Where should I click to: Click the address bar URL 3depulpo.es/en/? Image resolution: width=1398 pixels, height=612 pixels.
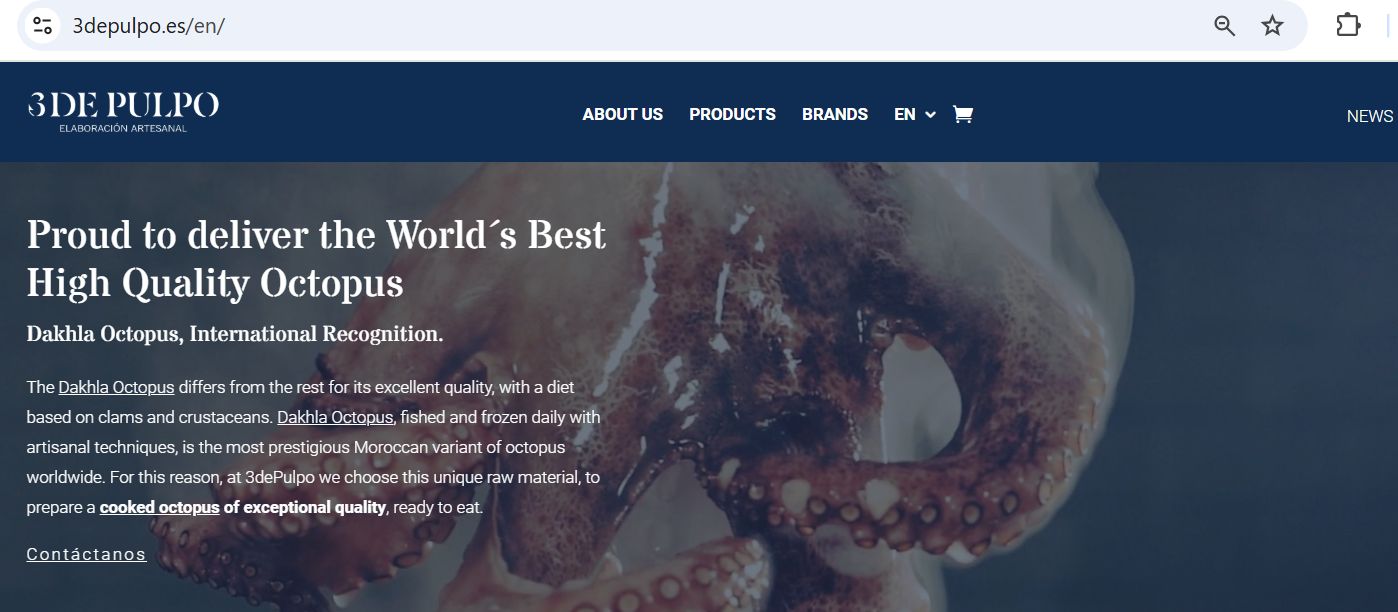(149, 26)
